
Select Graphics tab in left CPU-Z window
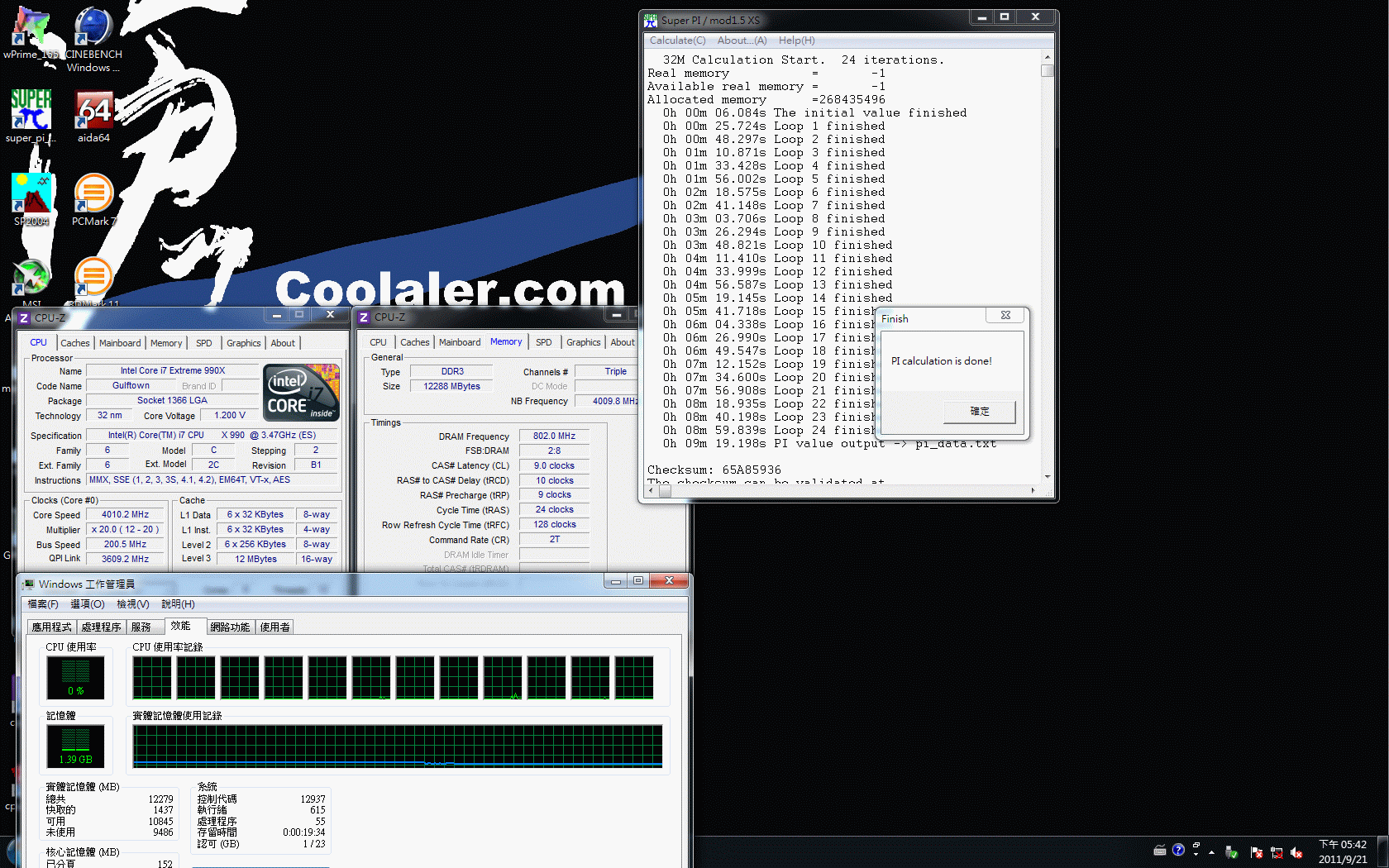[244, 343]
